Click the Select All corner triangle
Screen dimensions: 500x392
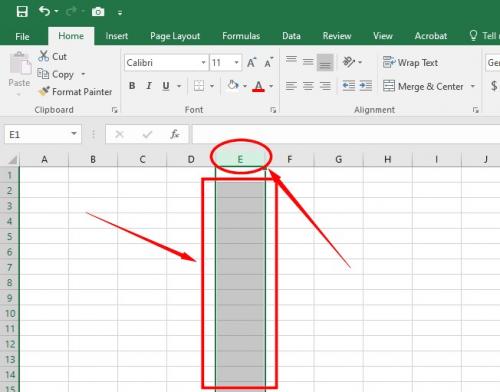point(12,160)
